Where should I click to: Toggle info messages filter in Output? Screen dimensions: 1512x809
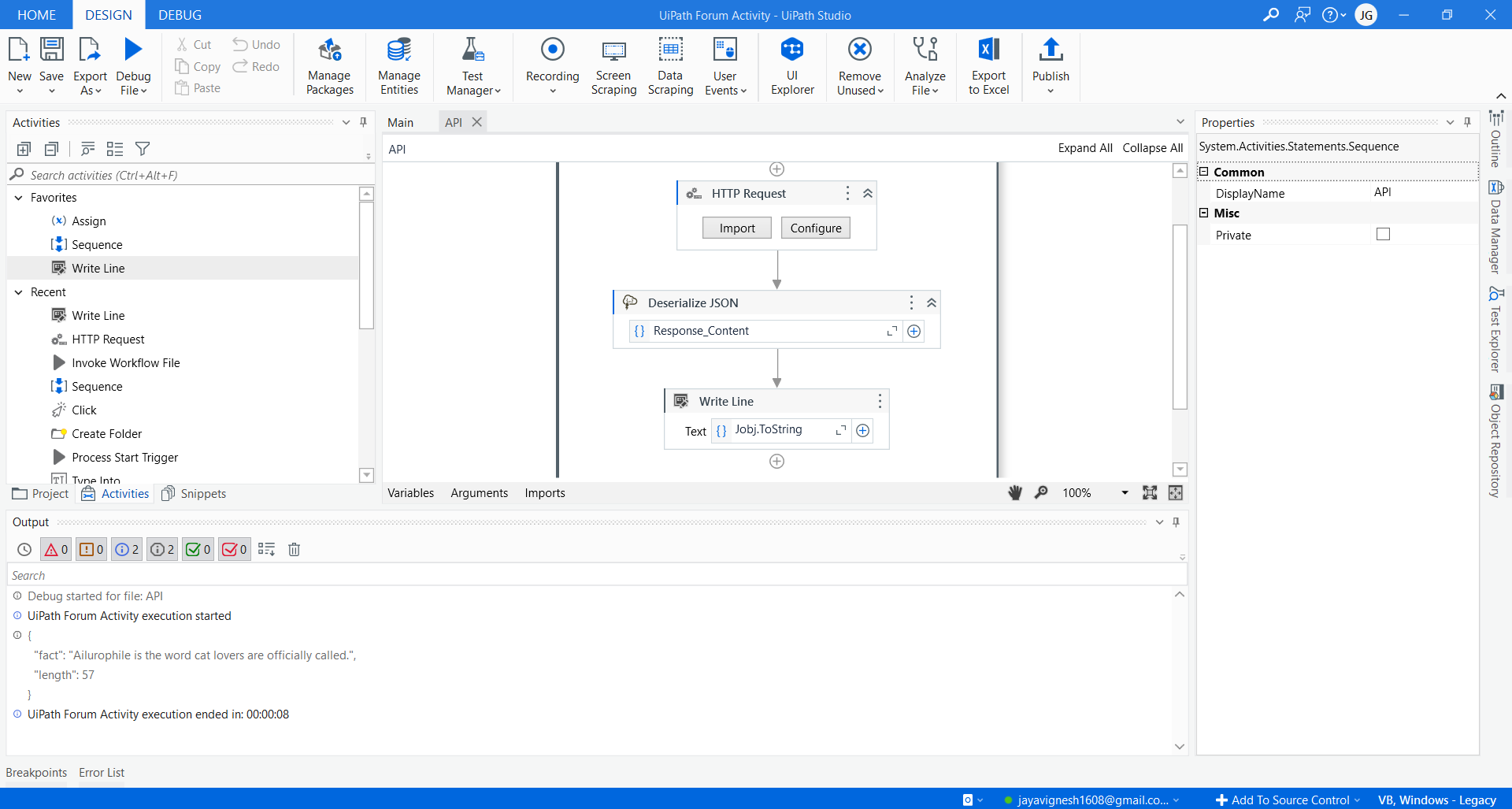pos(127,550)
